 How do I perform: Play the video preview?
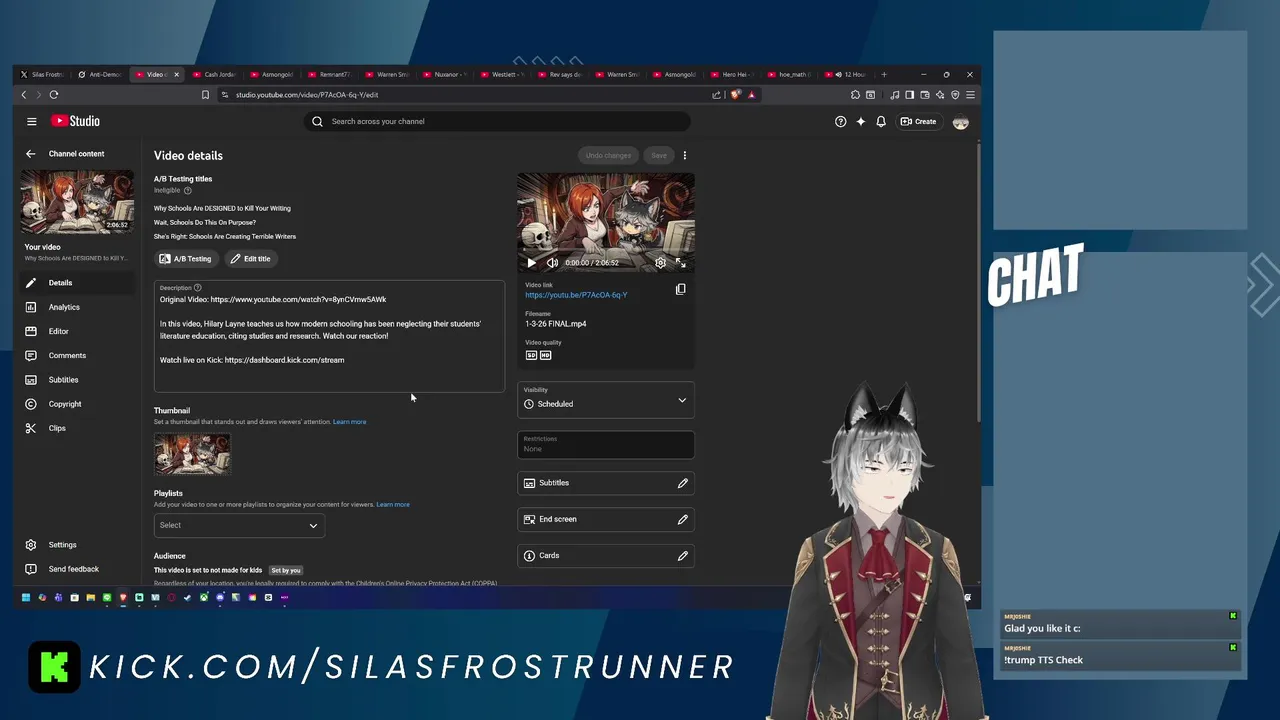point(531,263)
